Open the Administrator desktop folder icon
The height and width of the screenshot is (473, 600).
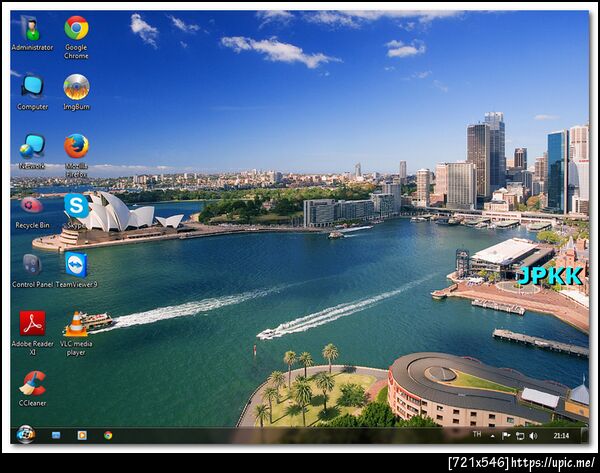[x=32, y=33]
